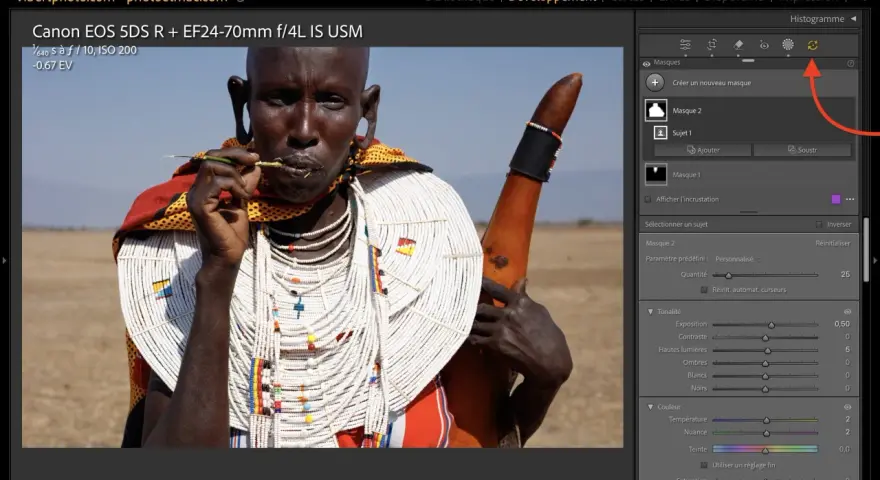
Task: Click the Quantité slider handle
Action: [728, 276]
